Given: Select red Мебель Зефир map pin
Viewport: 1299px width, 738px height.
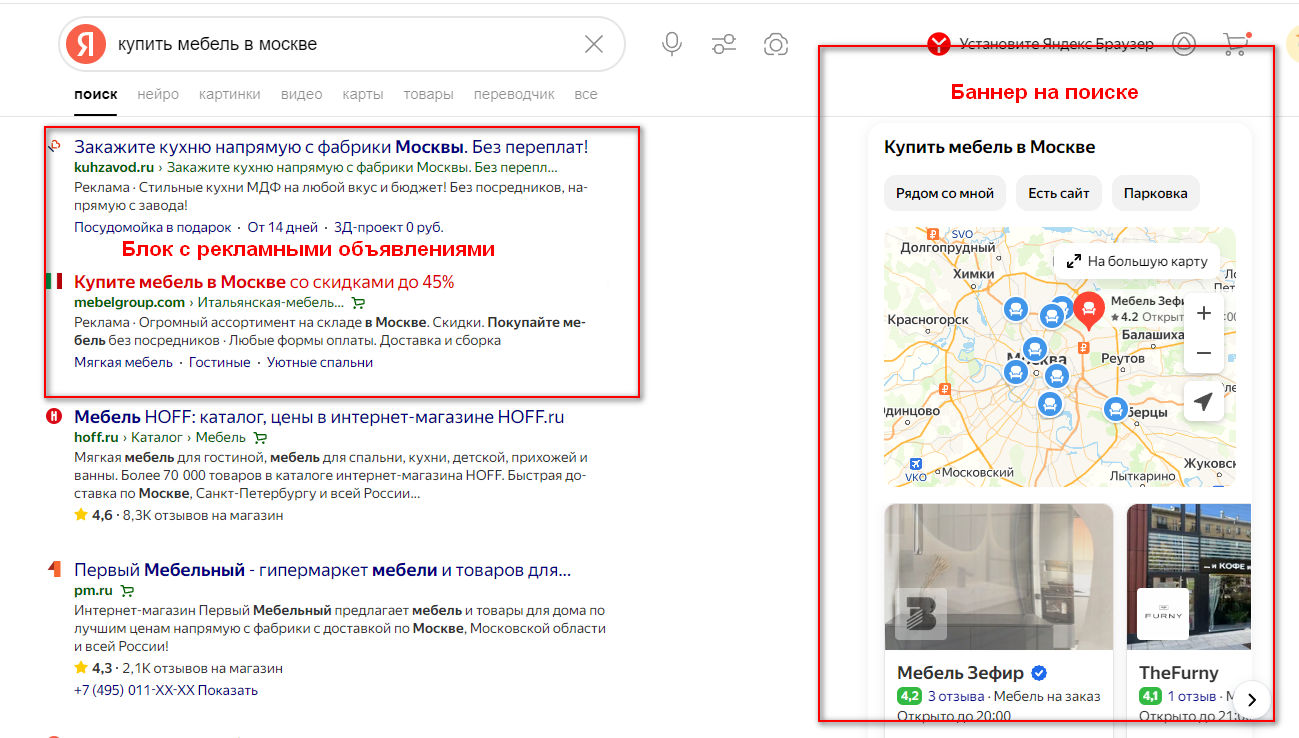Looking at the screenshot, I should point(1089,312).
